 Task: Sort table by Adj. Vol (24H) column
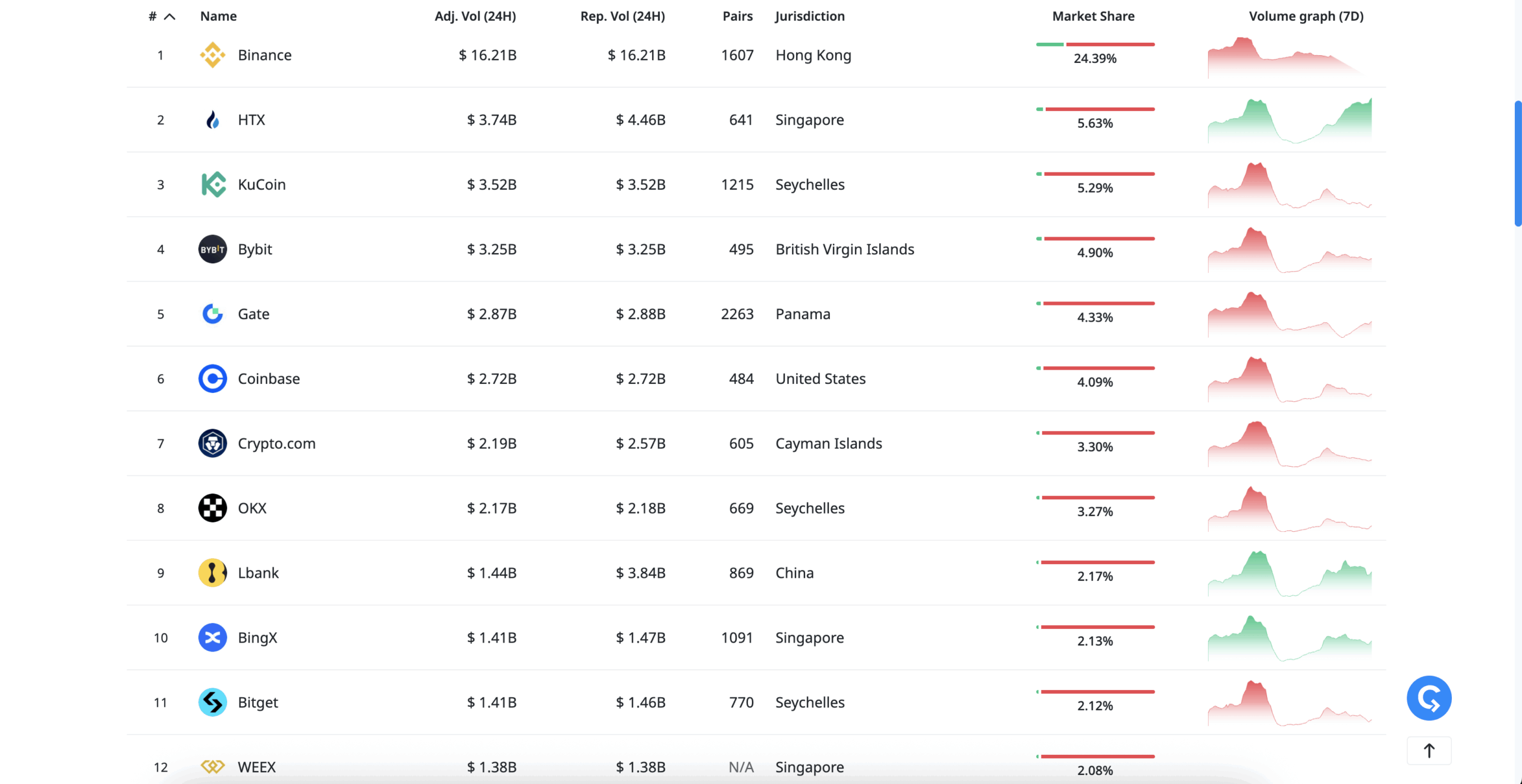475,17
